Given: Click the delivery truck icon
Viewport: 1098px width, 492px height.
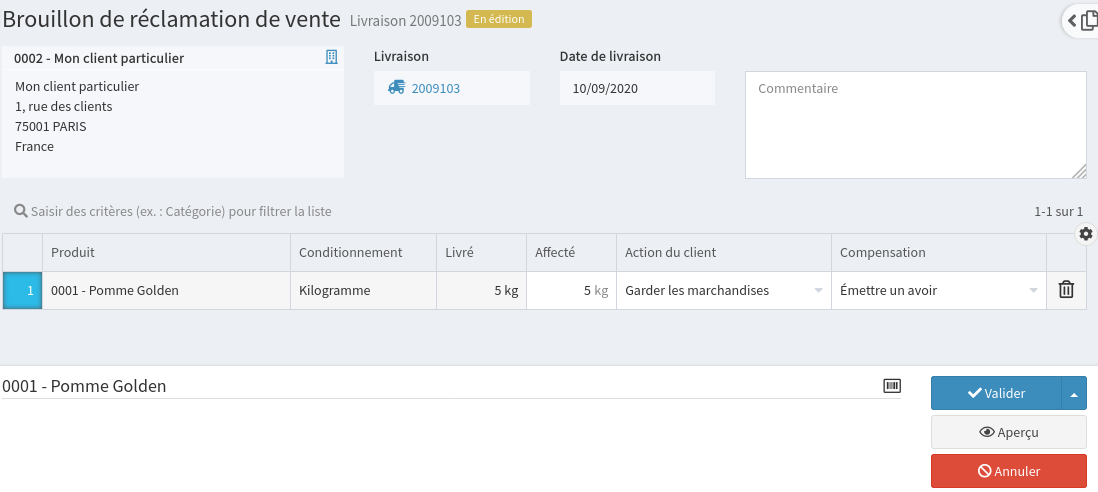Looking at the screenshot, I should pyautogui.click(x=396, y=88).
